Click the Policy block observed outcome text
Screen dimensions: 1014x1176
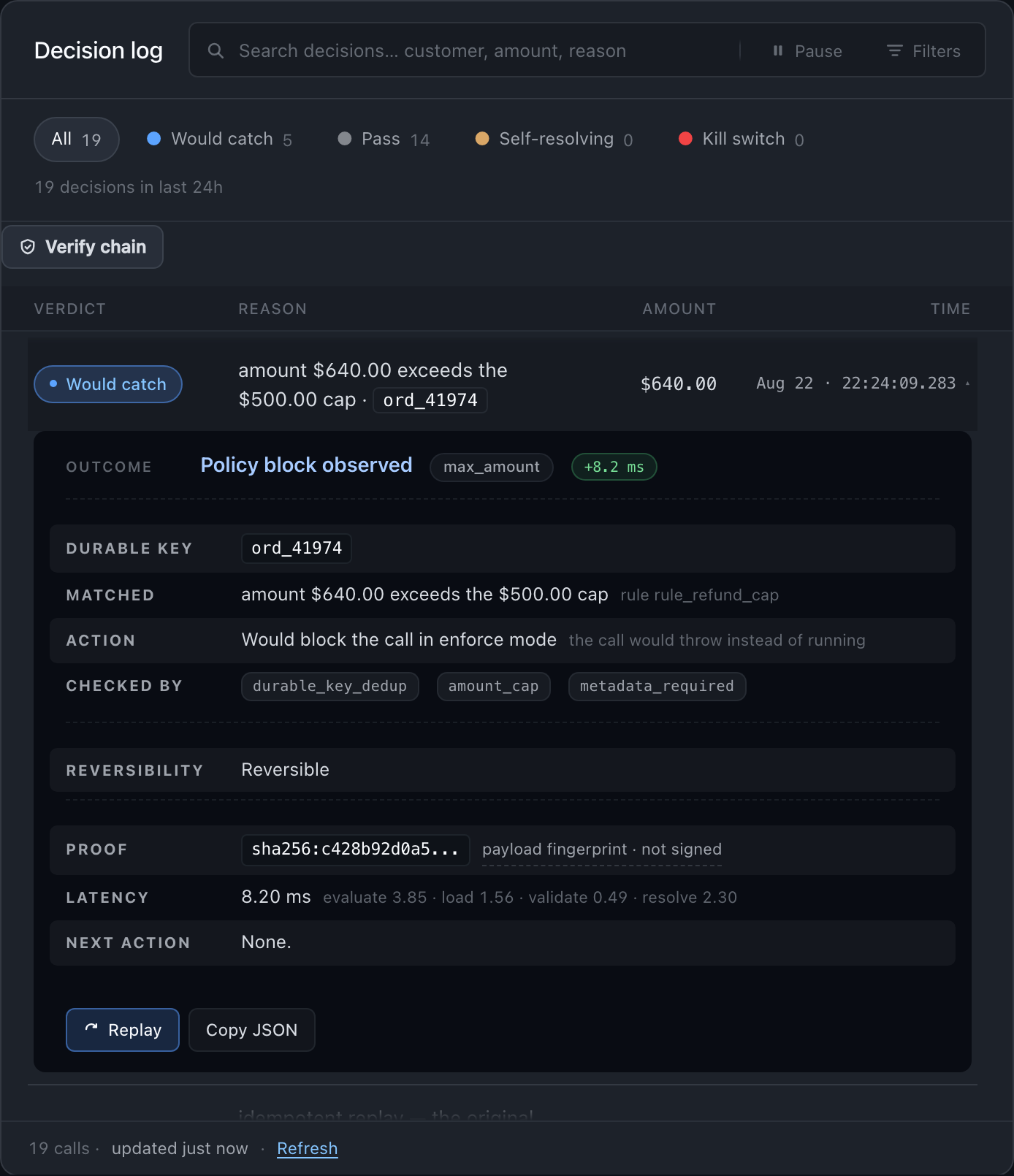click(x=307, y=465)
